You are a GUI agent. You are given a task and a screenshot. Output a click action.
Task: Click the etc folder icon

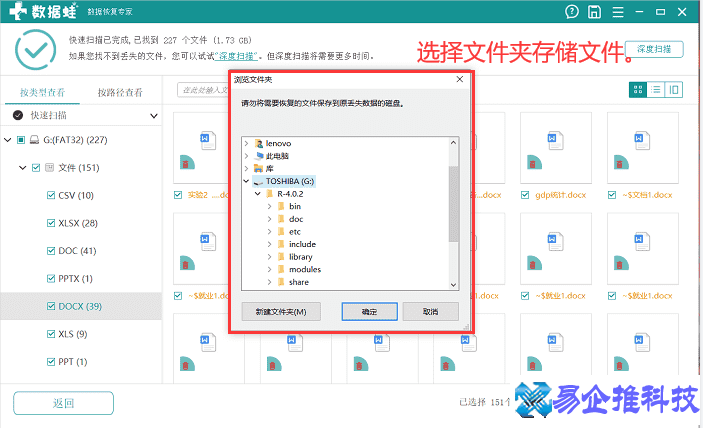(281, 232)
